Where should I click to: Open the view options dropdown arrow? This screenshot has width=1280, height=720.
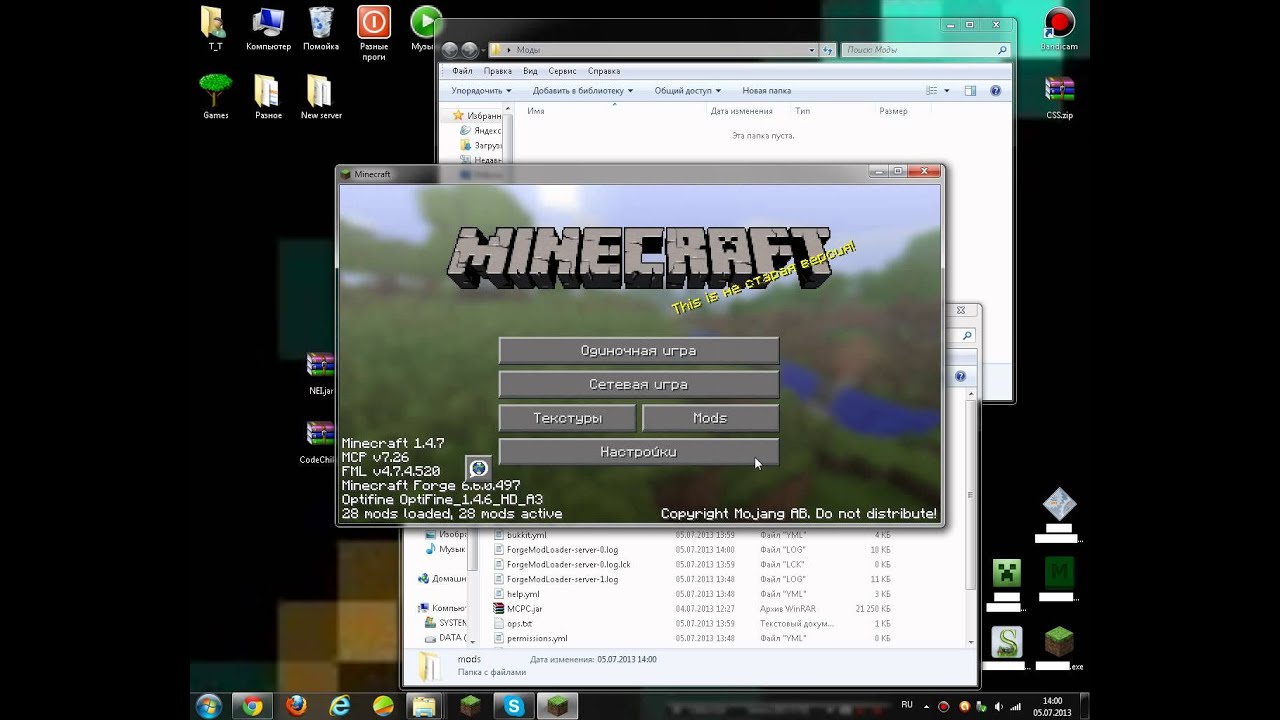coord(945,91)
